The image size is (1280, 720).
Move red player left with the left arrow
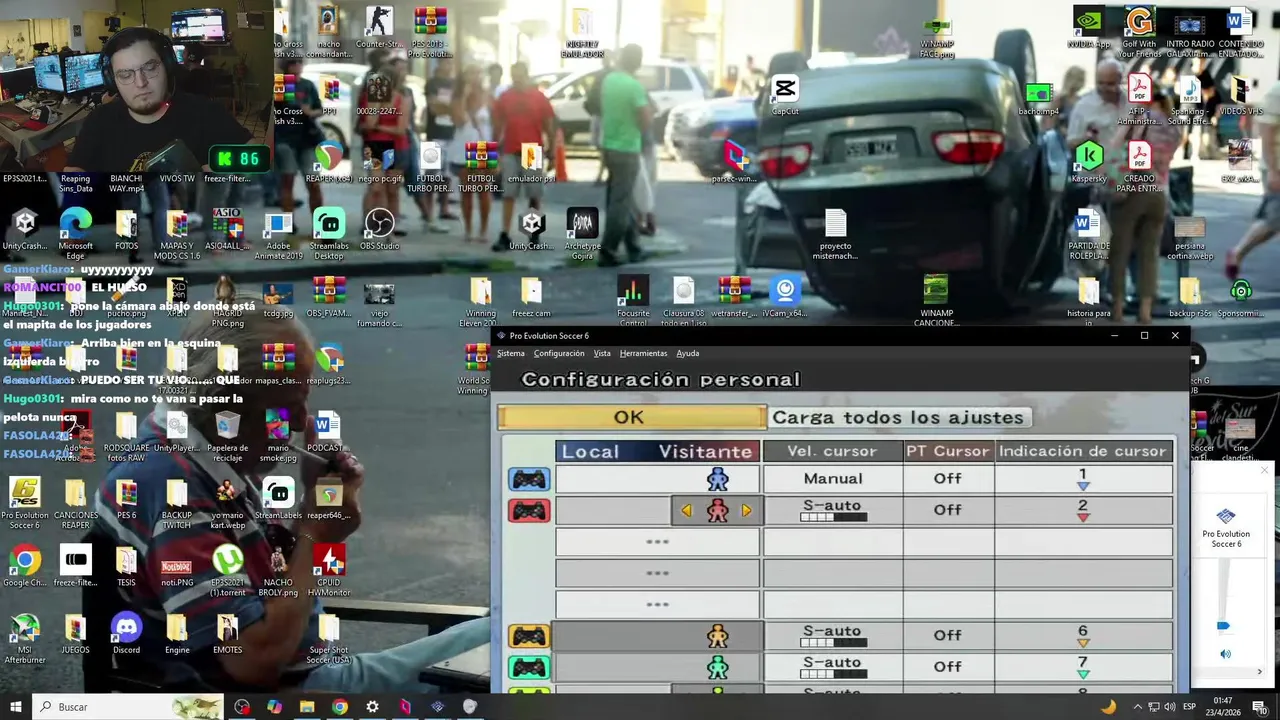click(687, 511)
